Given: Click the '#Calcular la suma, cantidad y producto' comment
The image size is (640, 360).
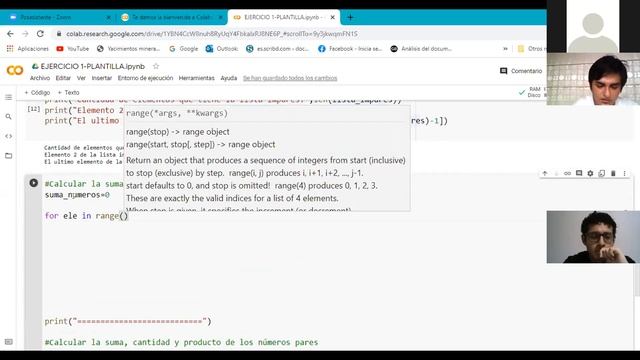Looking at the screenshot, I should [181, 342].
